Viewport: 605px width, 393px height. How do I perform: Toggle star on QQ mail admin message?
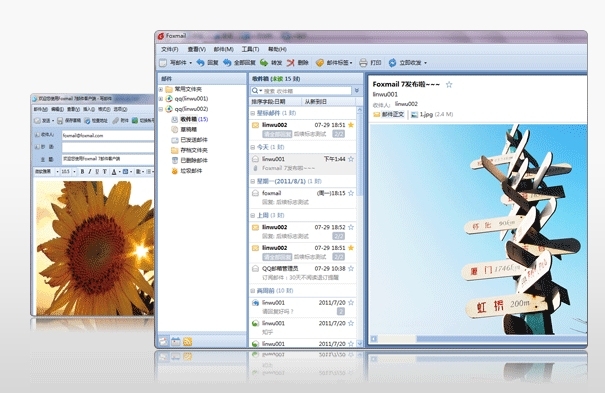tap(351, 268)
